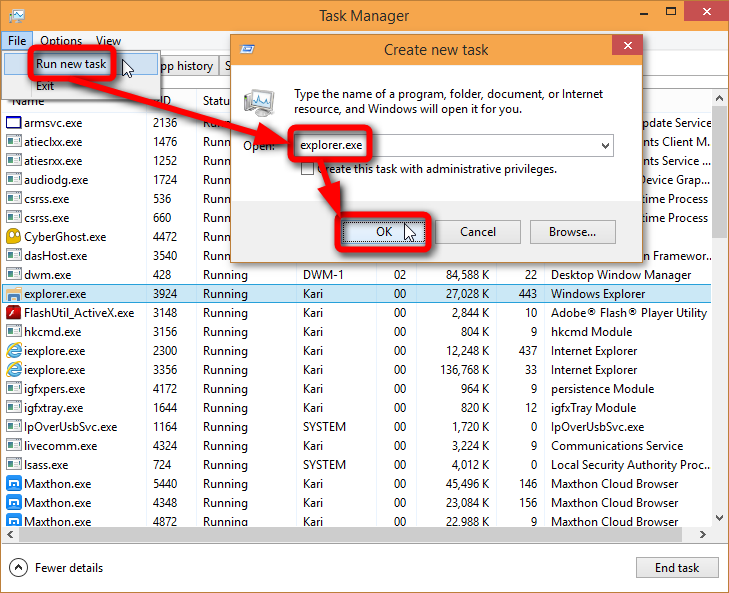Screen dimensions: 729x593
Task: Click the audiodg.exe process icon
Action: 13,180
